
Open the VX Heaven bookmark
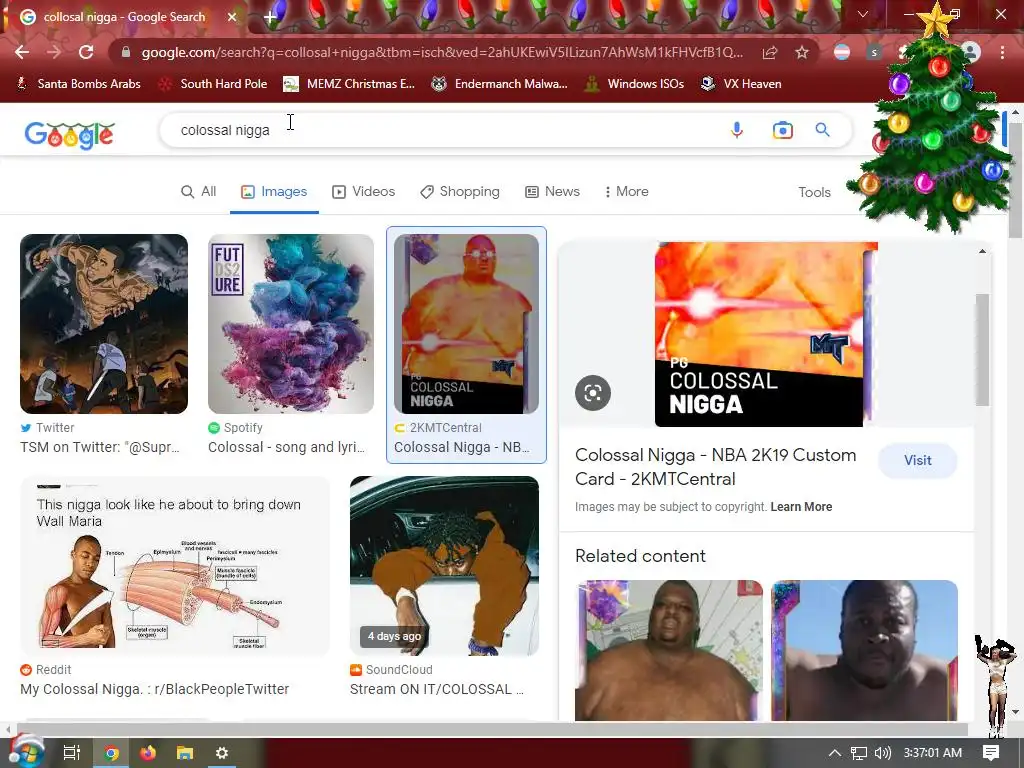[x=741, y=84]
